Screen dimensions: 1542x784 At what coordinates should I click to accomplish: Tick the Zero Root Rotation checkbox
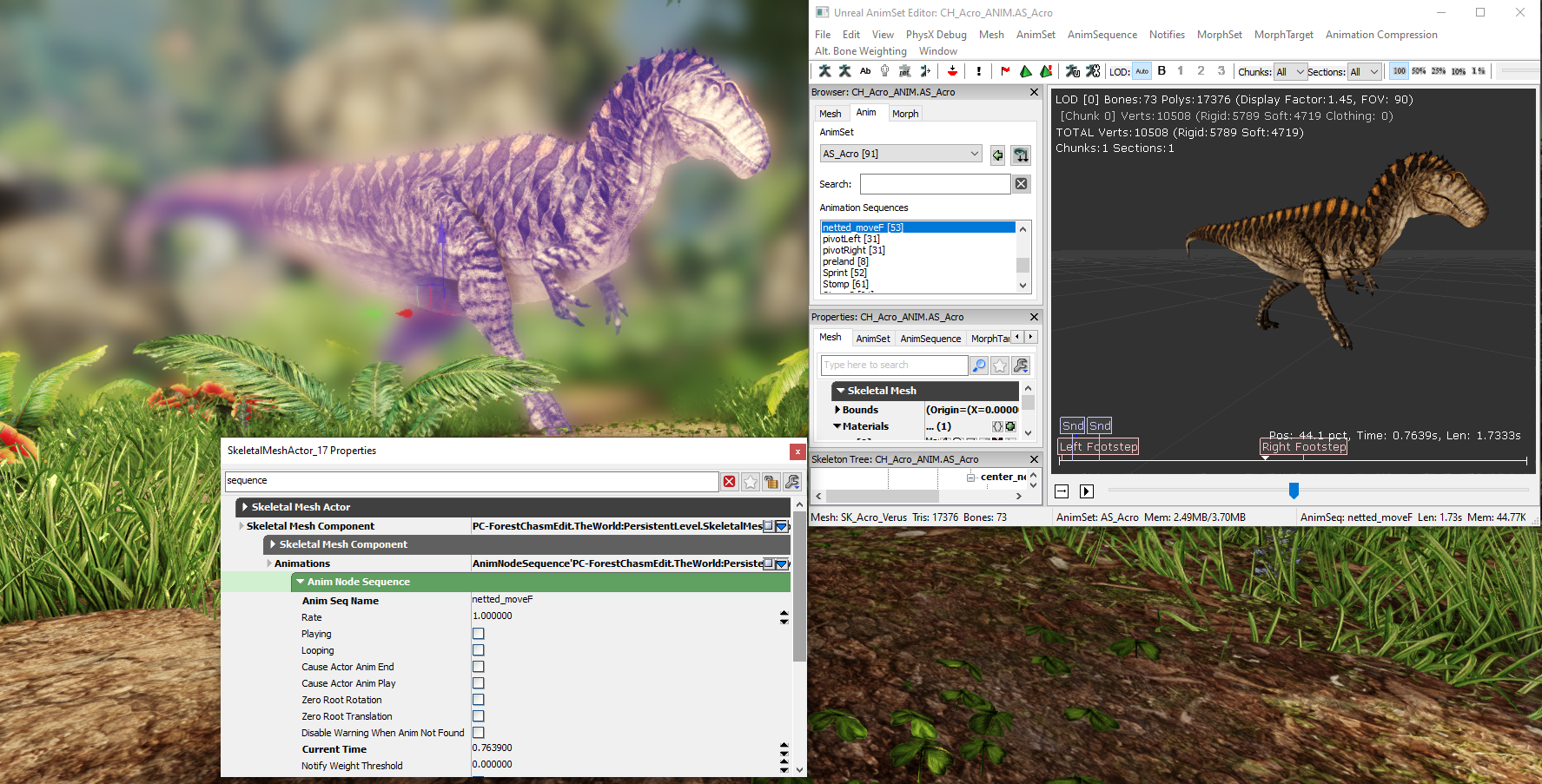(479, 700)
